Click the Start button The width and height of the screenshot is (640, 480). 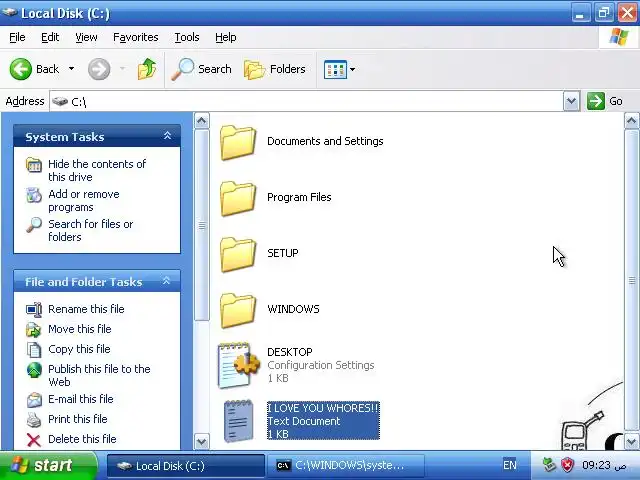click(x=48, y=465)
